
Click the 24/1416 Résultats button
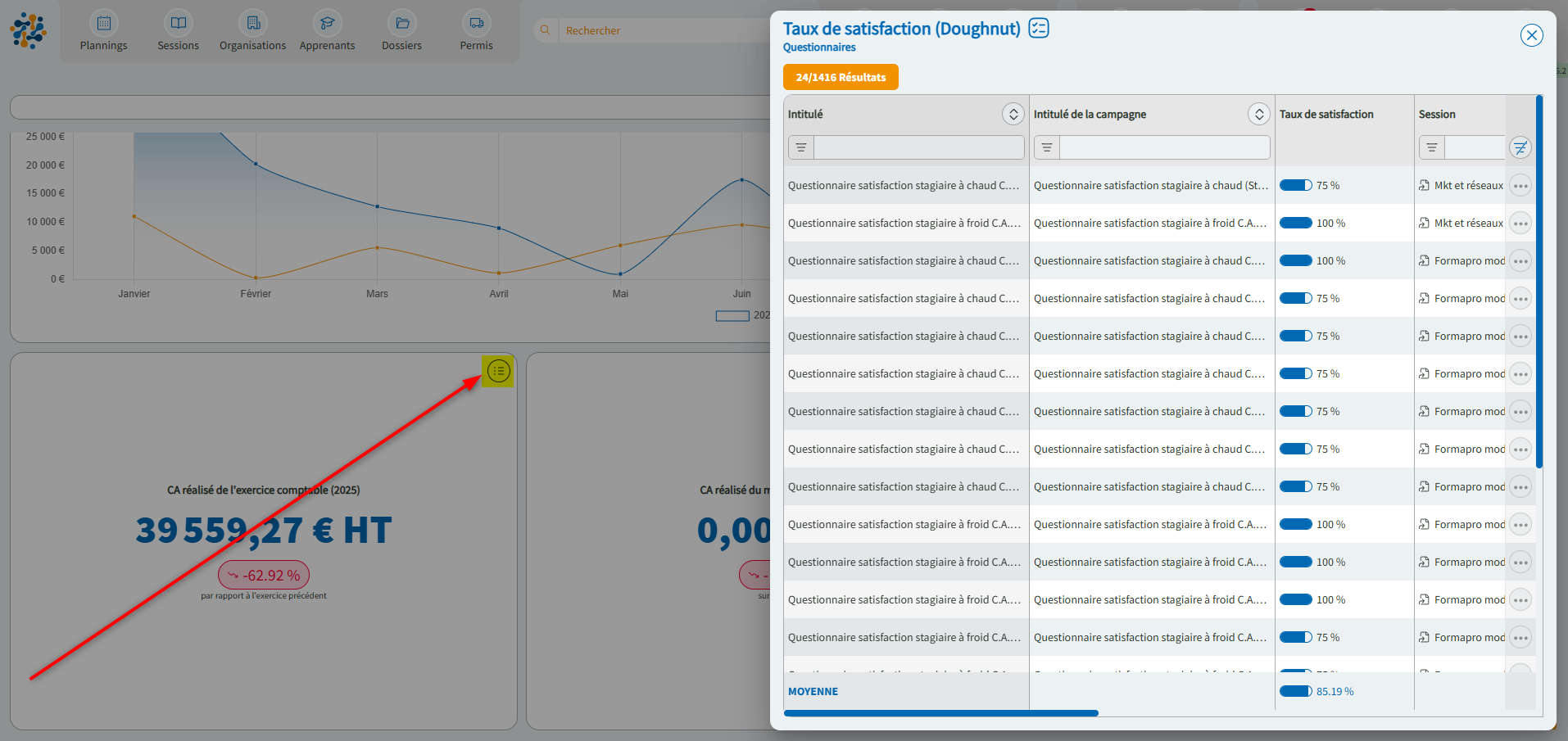[841, 77]
